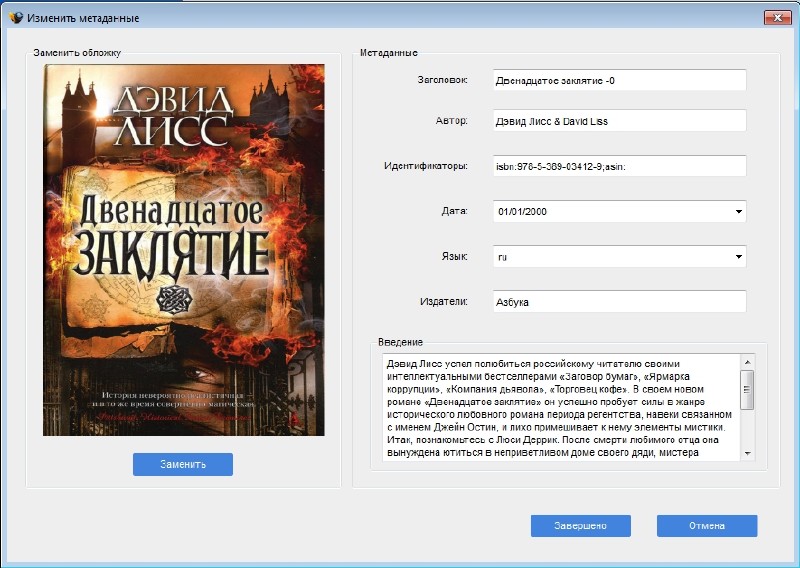This screenshot has height=568, width=800.
Task: Click the Издатели field containing Азбука
Action: tap(619, 301)
